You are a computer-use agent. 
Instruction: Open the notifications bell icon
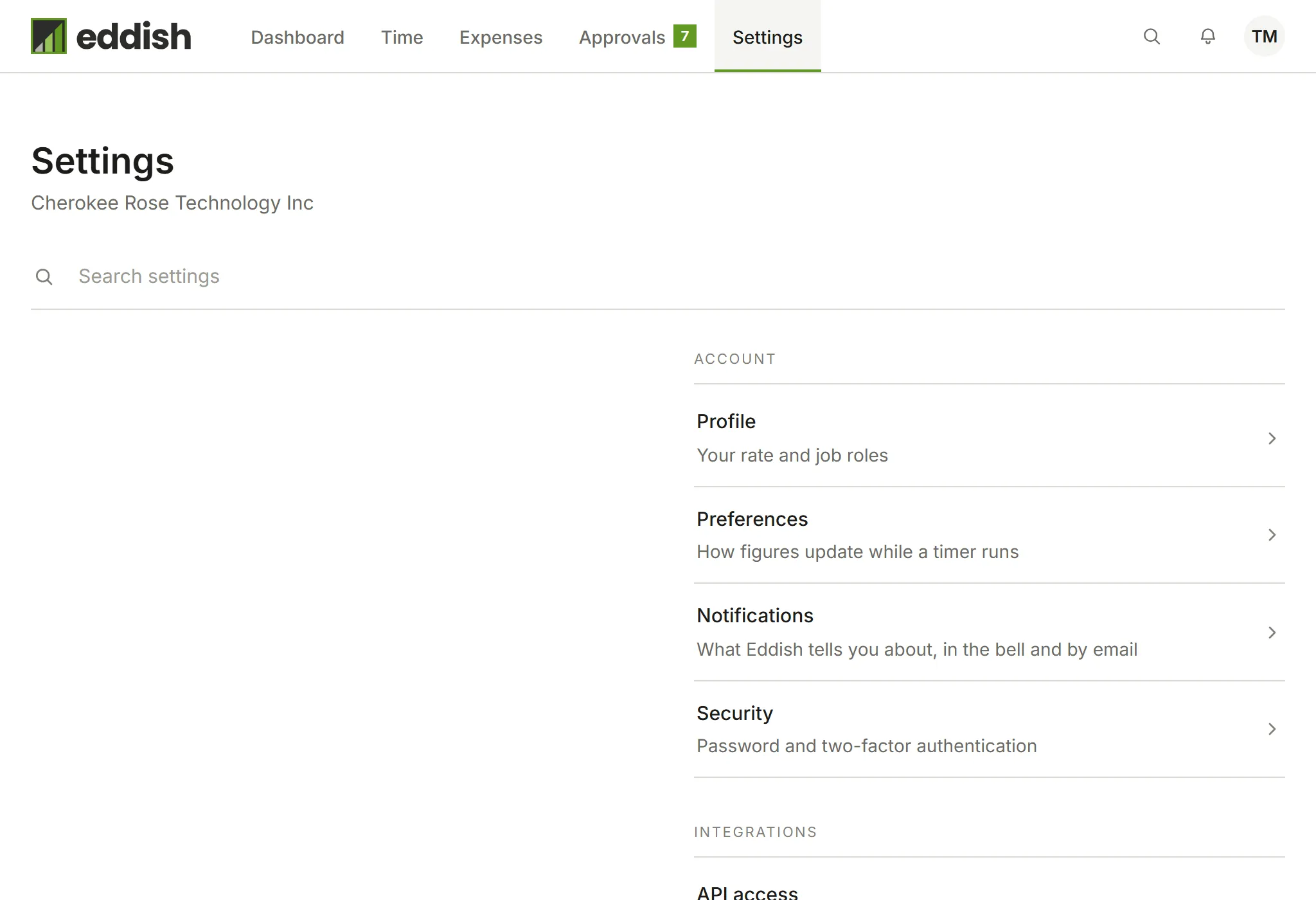(x=1208, y=37)
